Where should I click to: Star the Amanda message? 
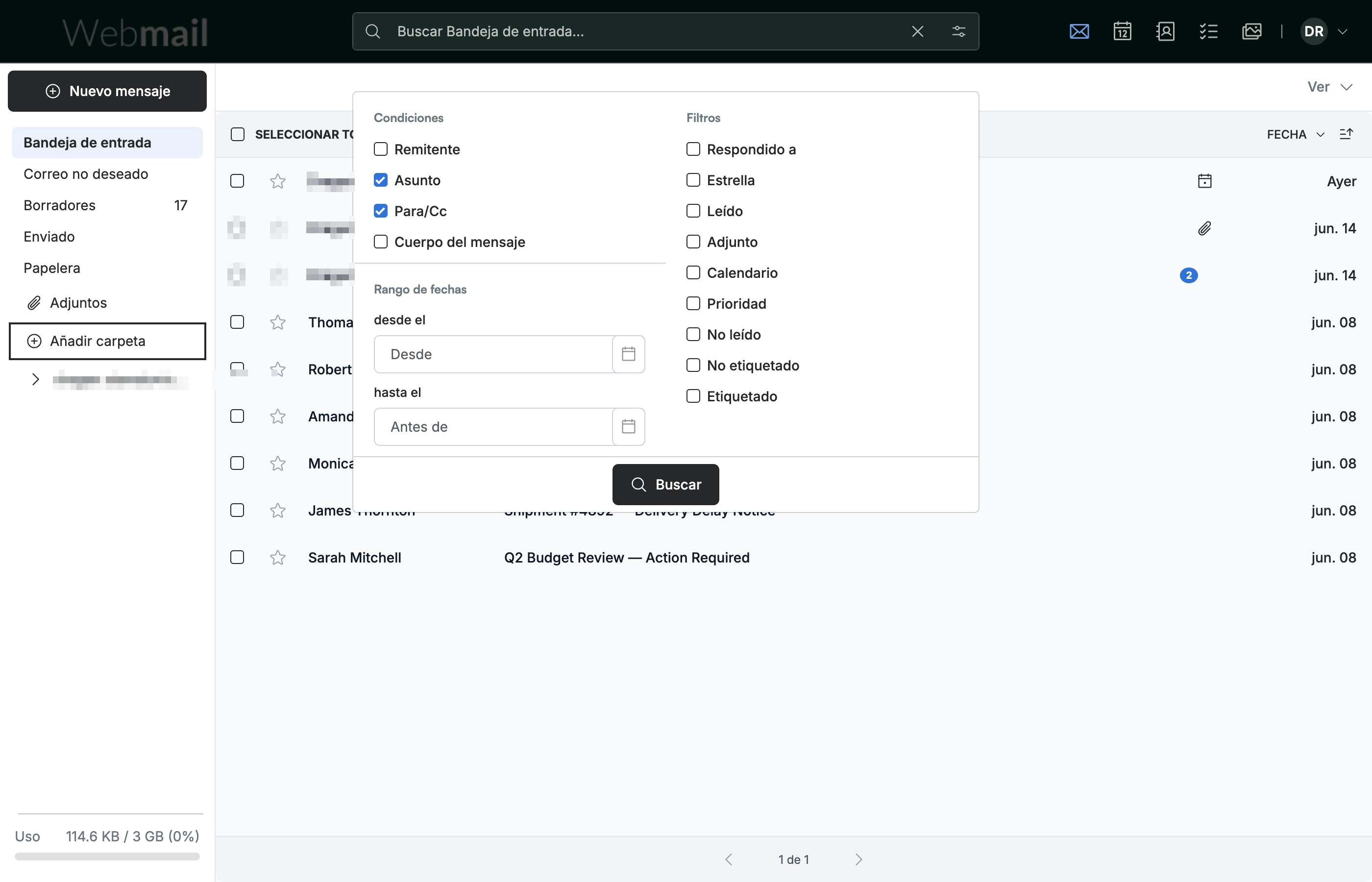278,416
